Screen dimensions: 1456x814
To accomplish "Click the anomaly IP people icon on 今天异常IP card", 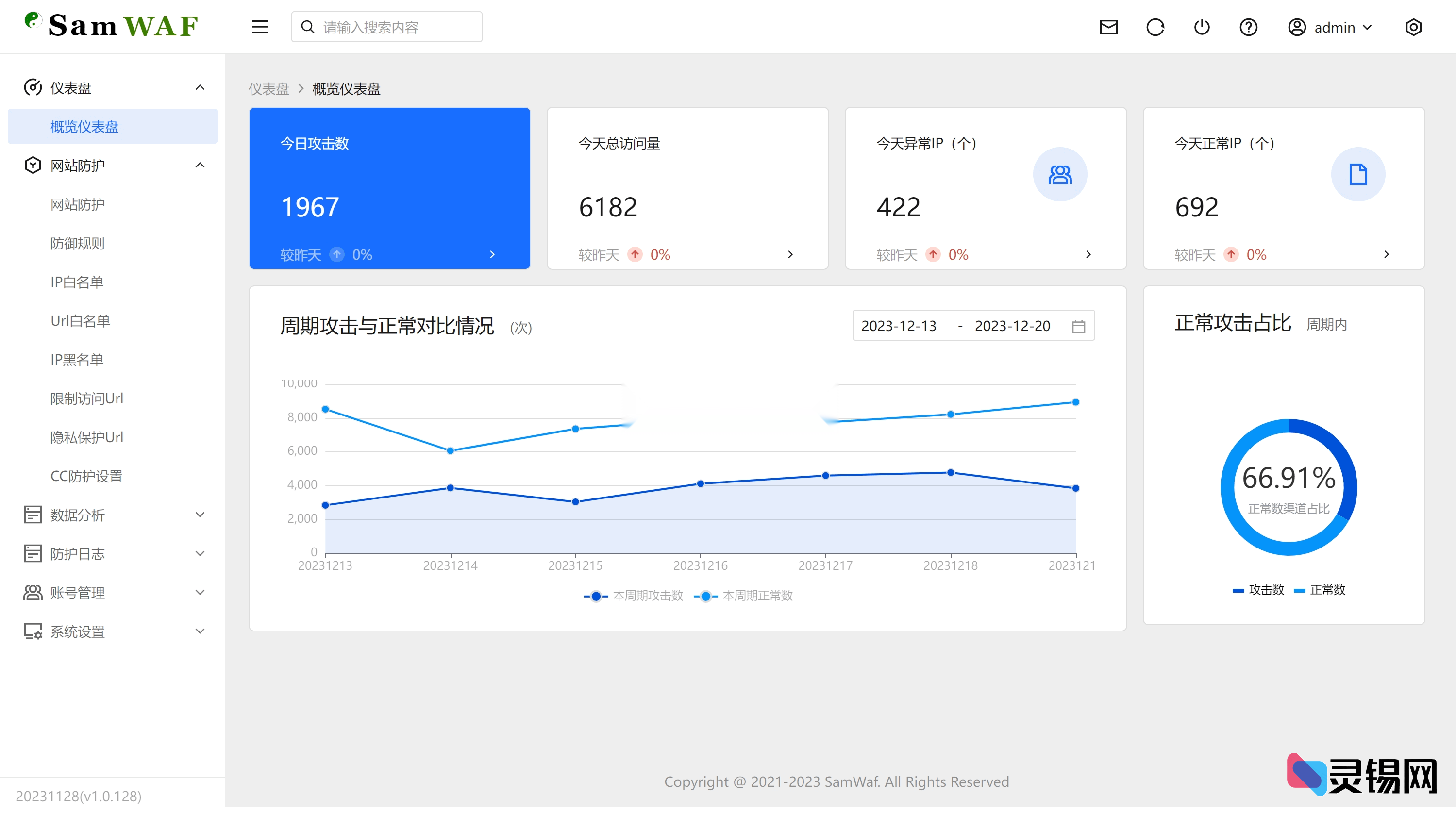I will 1060,174.
